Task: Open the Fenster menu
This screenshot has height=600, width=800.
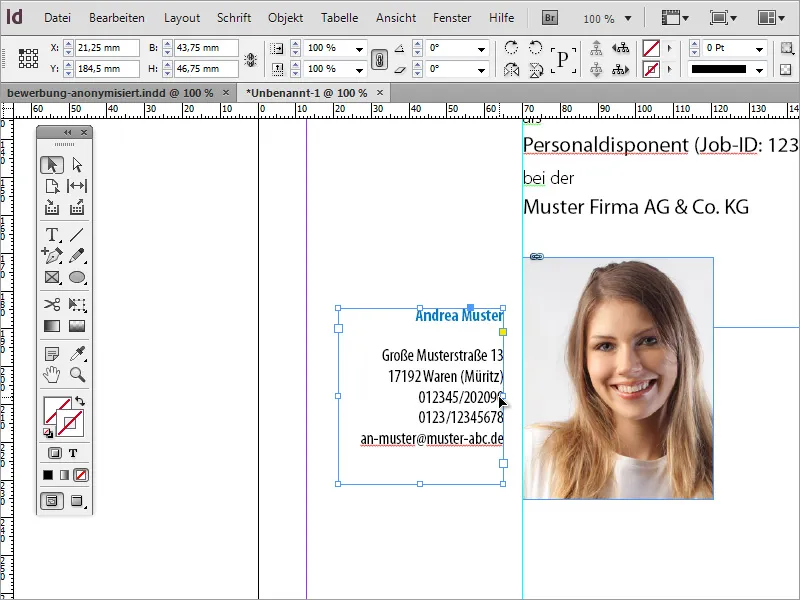Action: 452,18
